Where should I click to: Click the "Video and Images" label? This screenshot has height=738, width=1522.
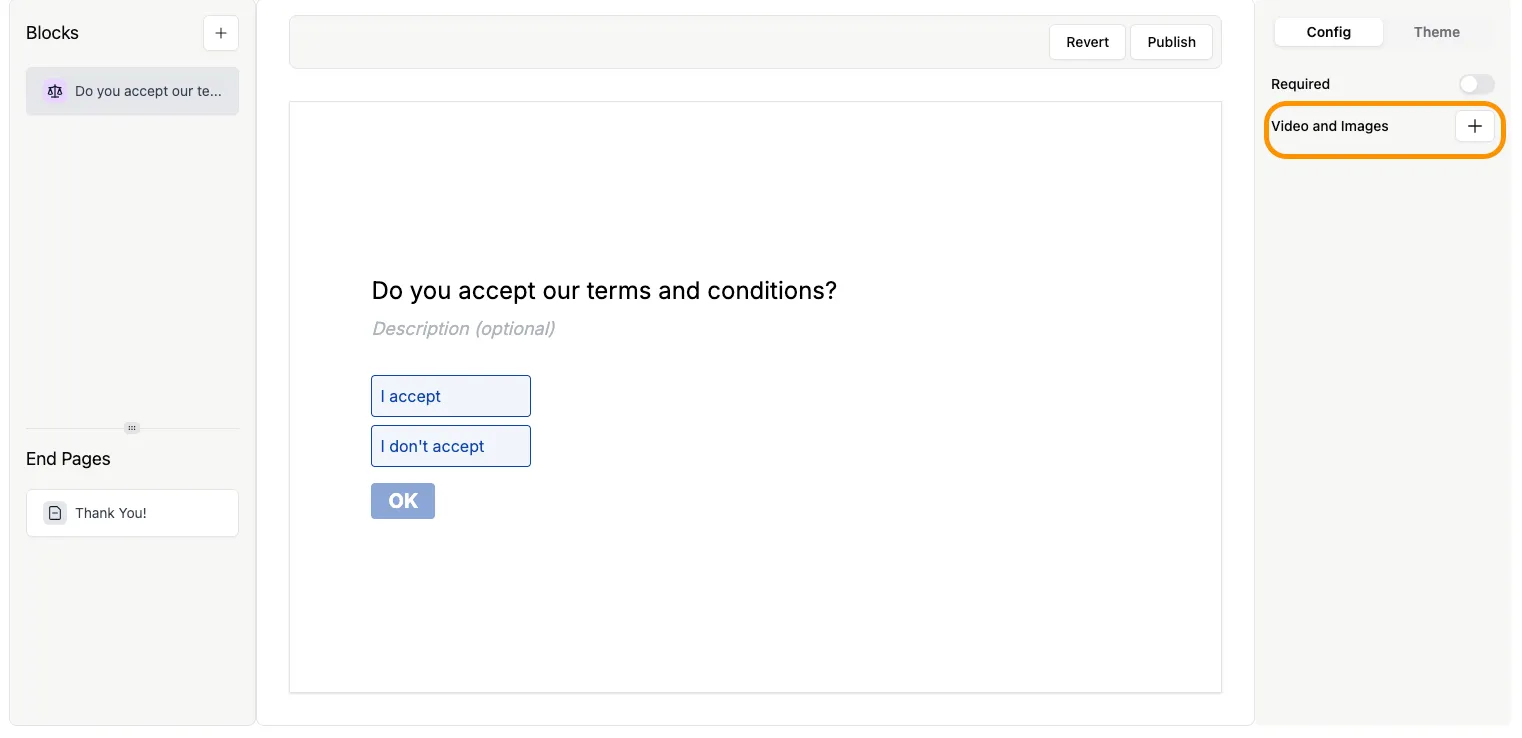[1329, 126]
